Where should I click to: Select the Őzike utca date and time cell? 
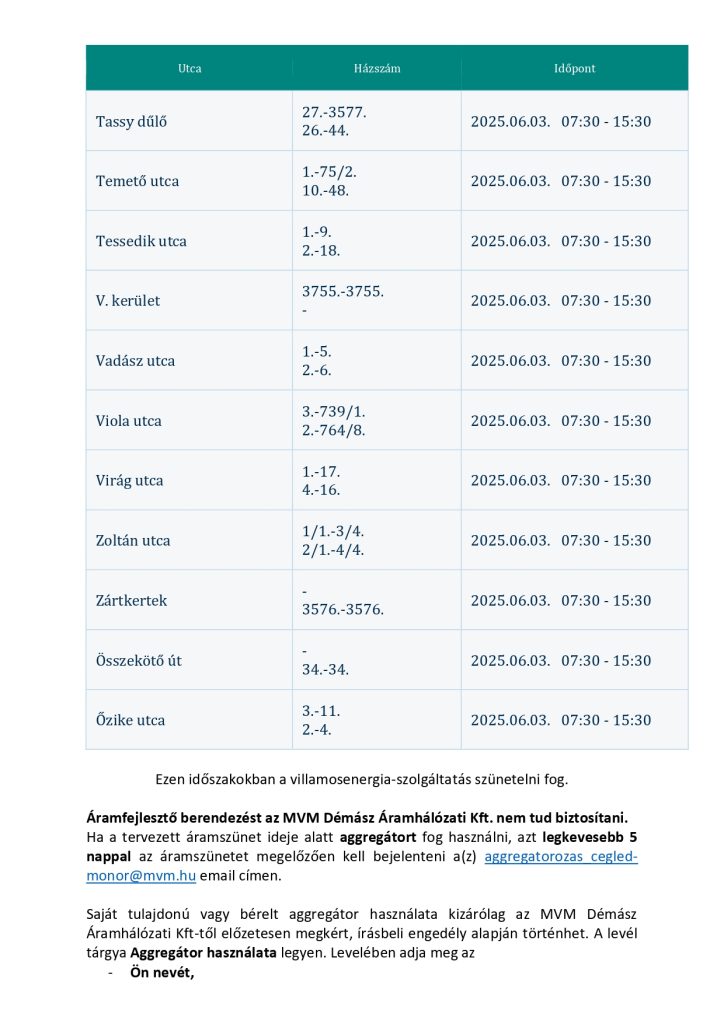click(574, 720)
